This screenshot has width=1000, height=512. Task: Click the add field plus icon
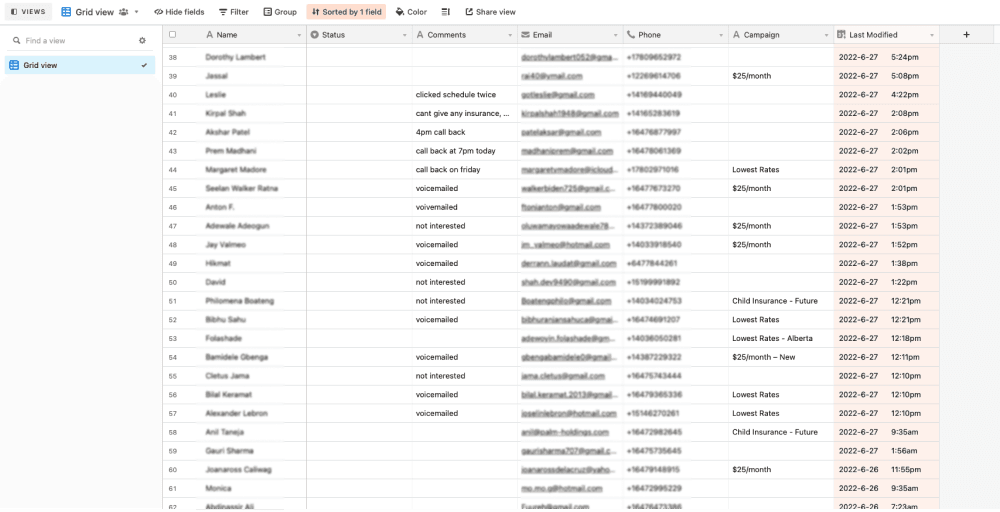(966, 34)
